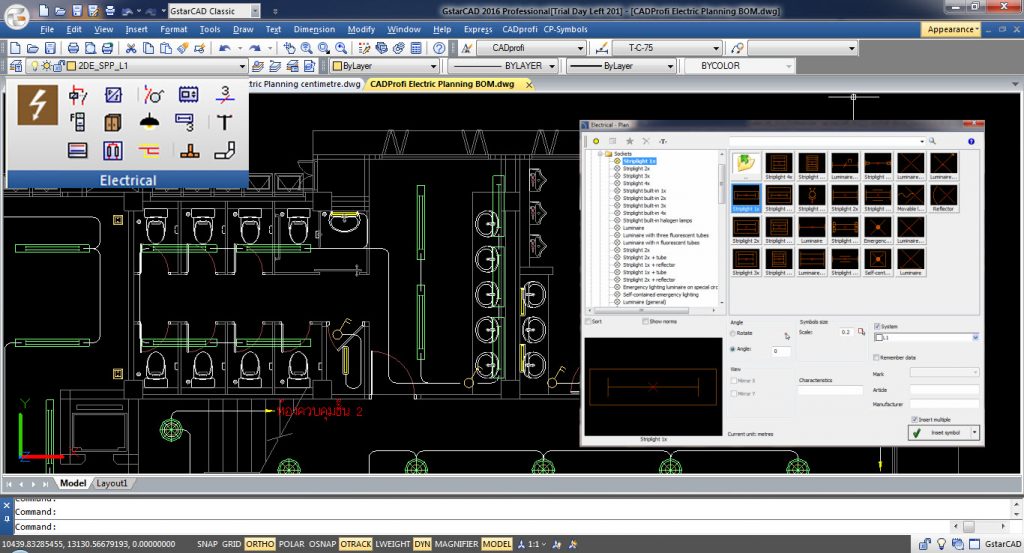Click the Scale value input field
This screenshot has height=553, width=1024.
(x=846, y=332)
